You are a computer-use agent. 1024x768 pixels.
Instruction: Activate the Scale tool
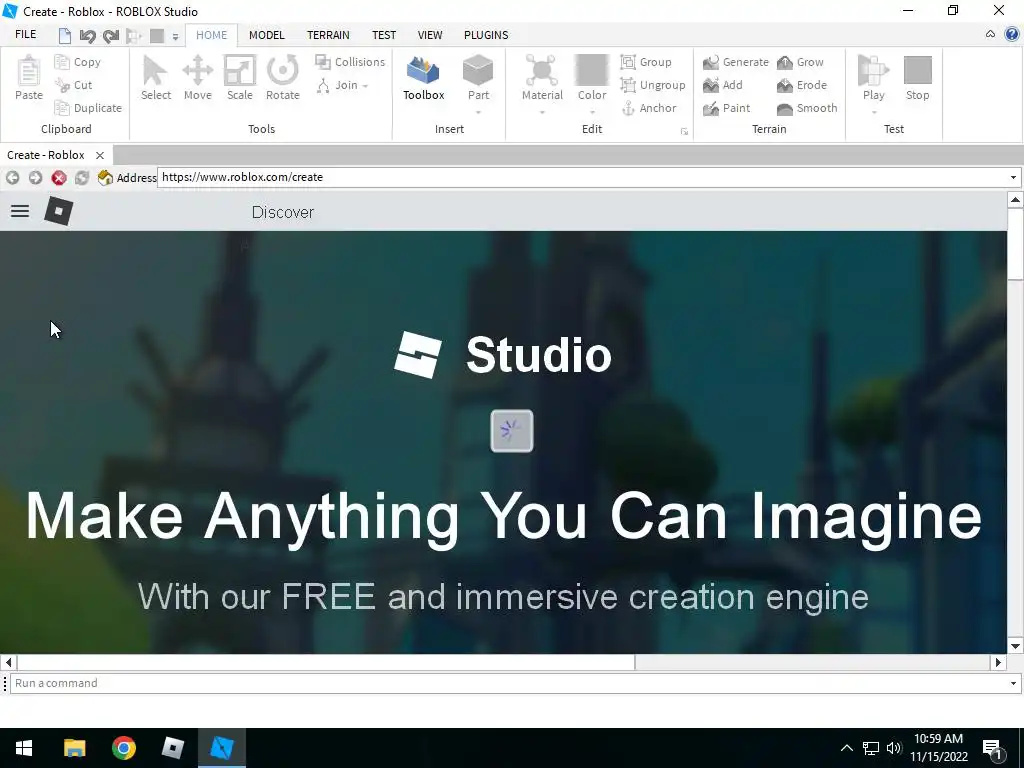pos(240,78)
